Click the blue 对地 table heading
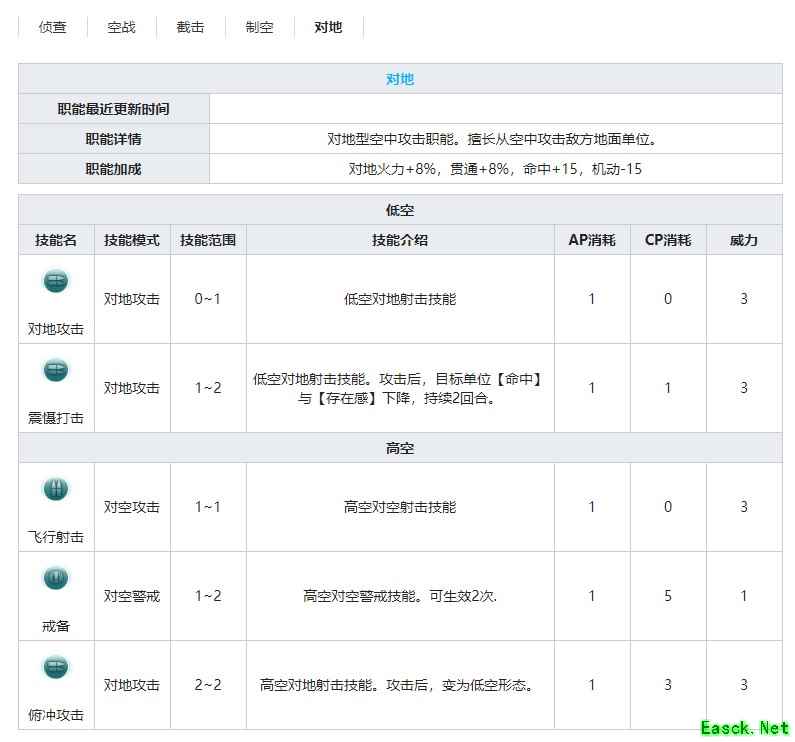This screenshot has height=742, width=795. pos(400,79)
